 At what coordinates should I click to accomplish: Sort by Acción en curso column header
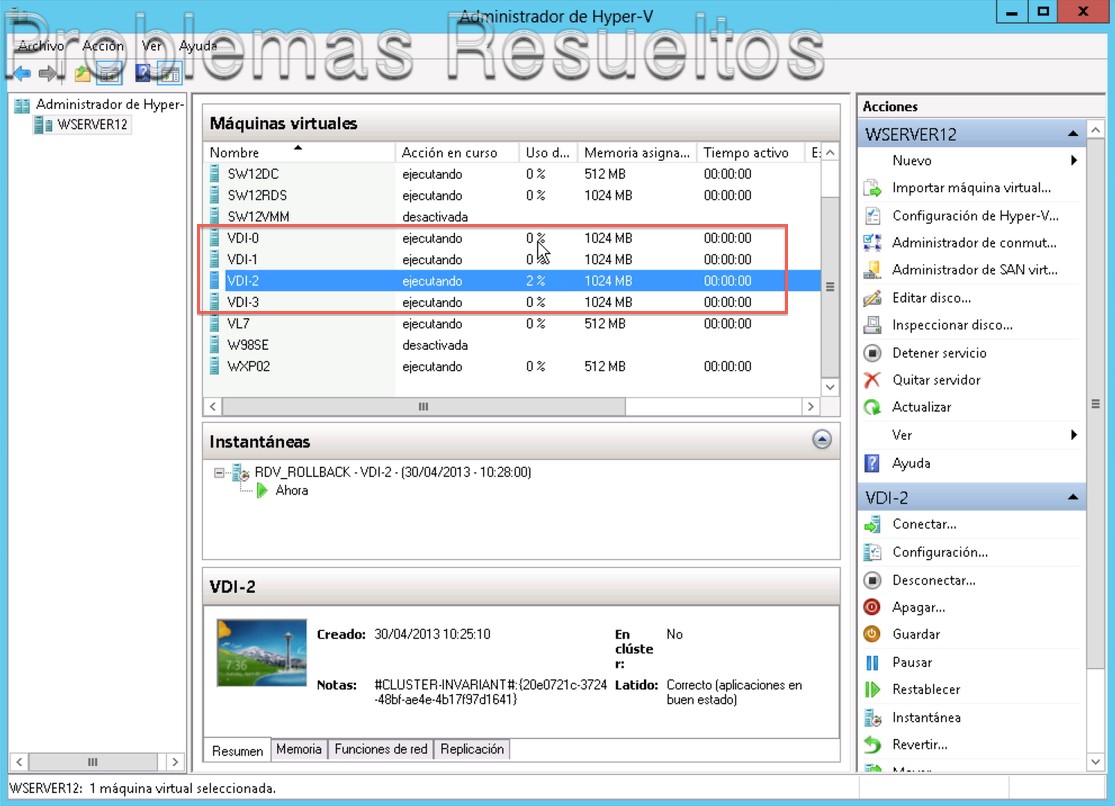pos(457,153)
